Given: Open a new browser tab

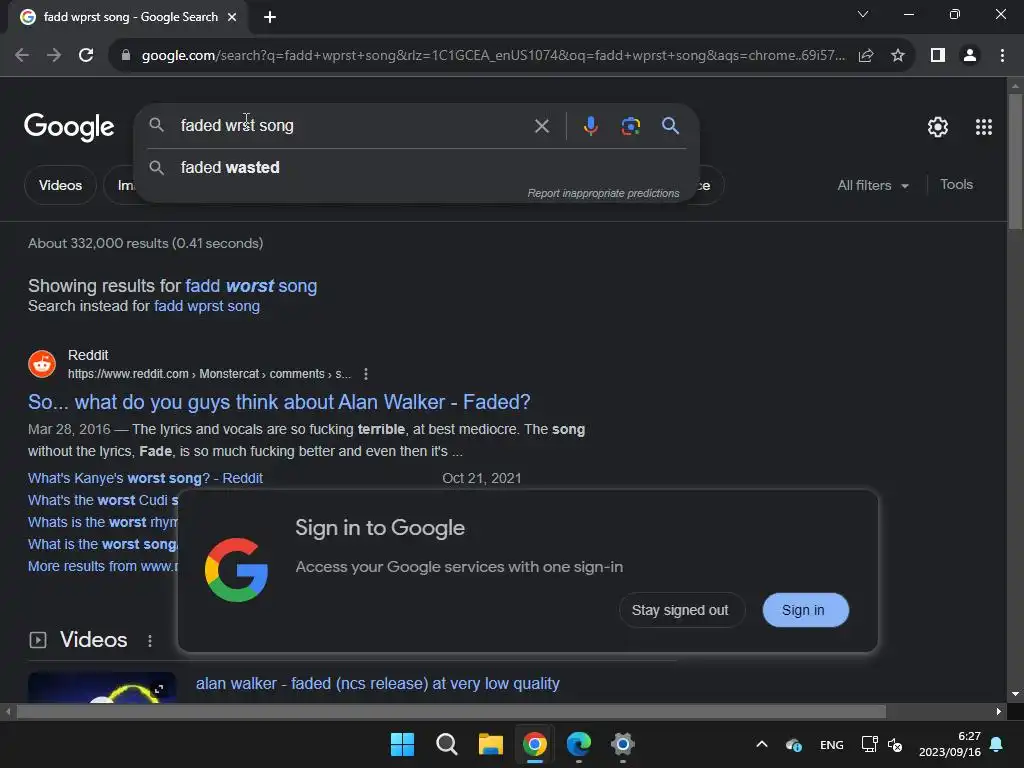Looking at the screenshot, I should click(x=270, y=18).
